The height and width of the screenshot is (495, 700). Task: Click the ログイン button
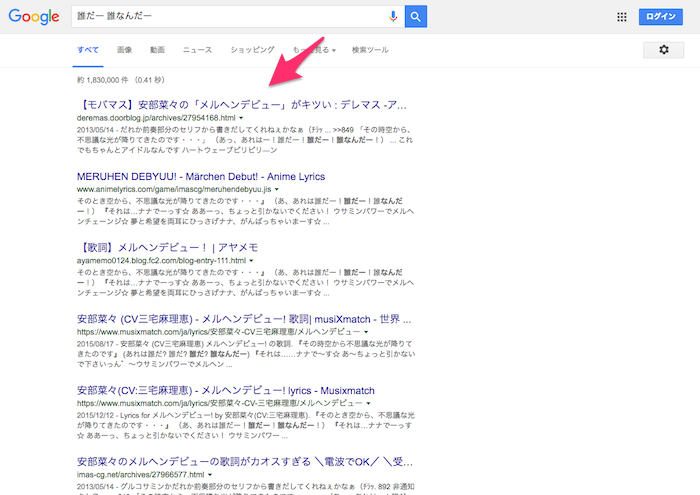pos(662,17)
